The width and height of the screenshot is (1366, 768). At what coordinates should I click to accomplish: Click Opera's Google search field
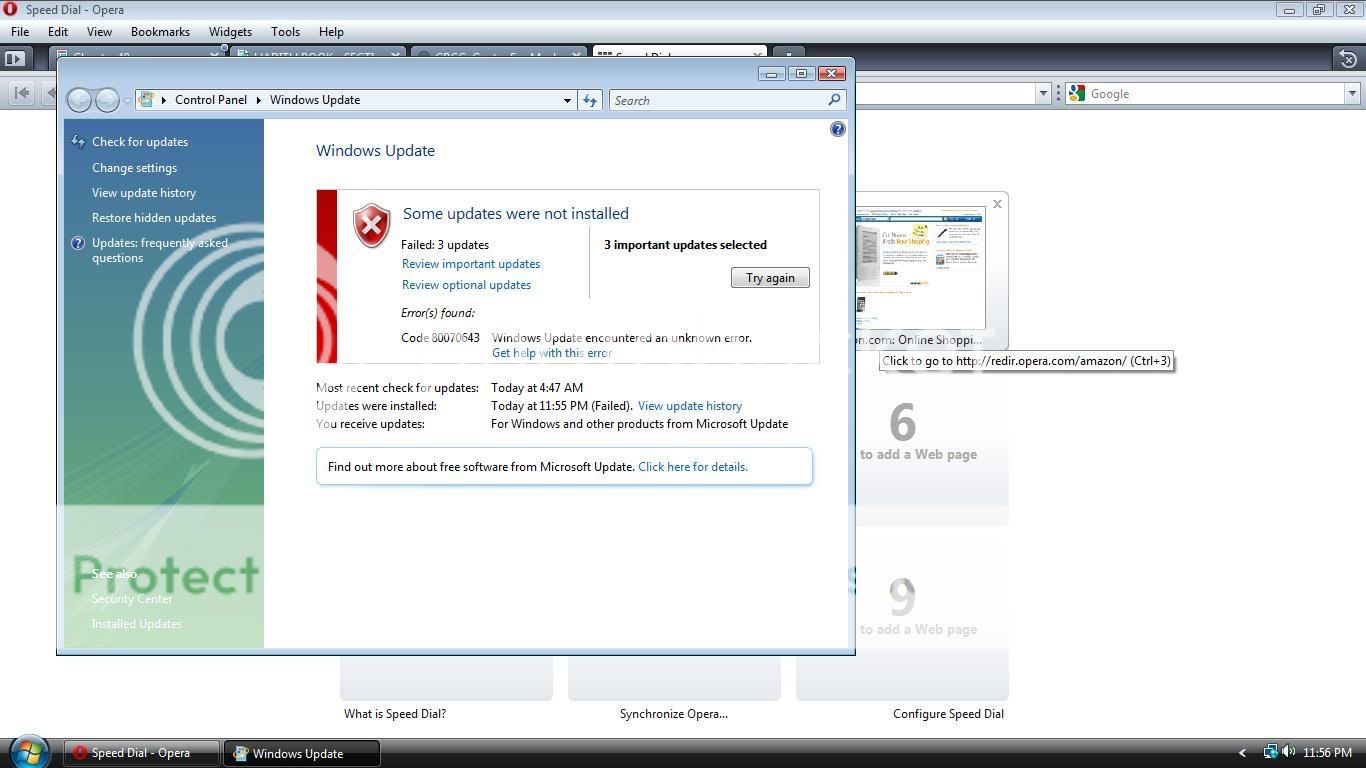pyautogui.click(x=1216, y=93)
